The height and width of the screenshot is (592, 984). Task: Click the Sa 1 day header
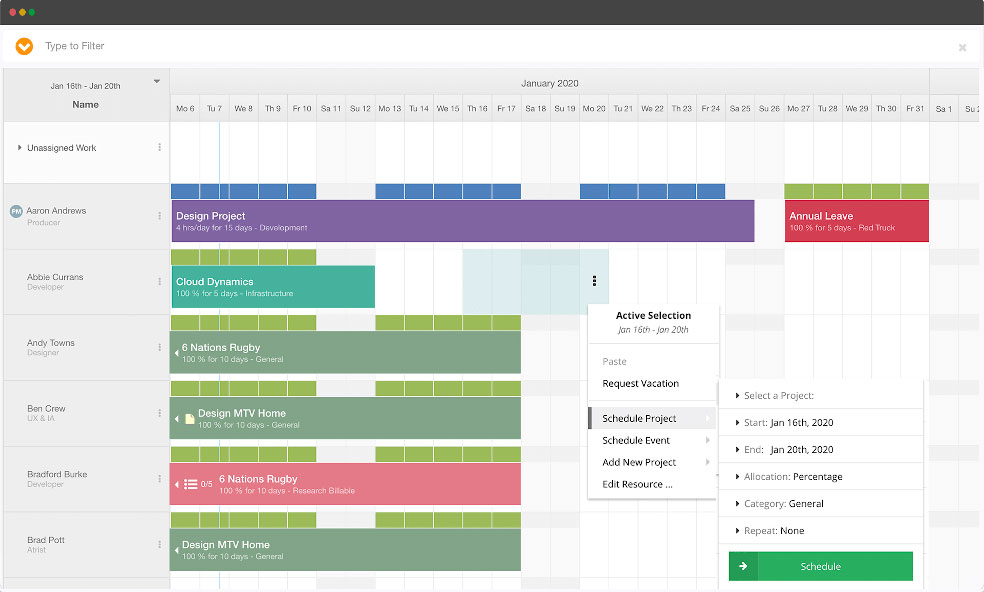pyautogui.click(x=944, y=109)
